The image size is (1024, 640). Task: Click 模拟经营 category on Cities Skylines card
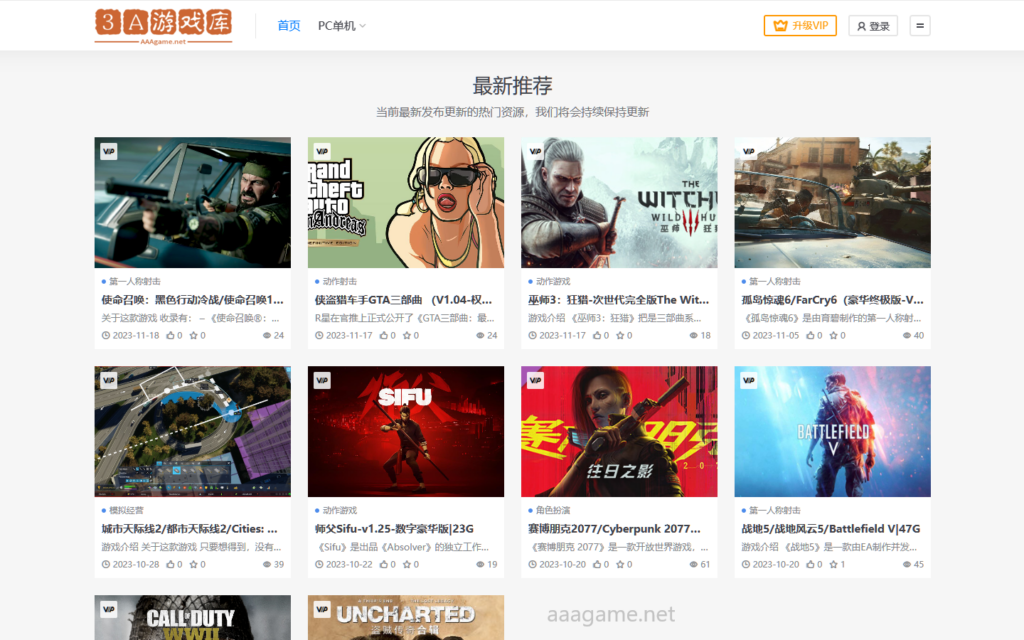click(126, 510)
